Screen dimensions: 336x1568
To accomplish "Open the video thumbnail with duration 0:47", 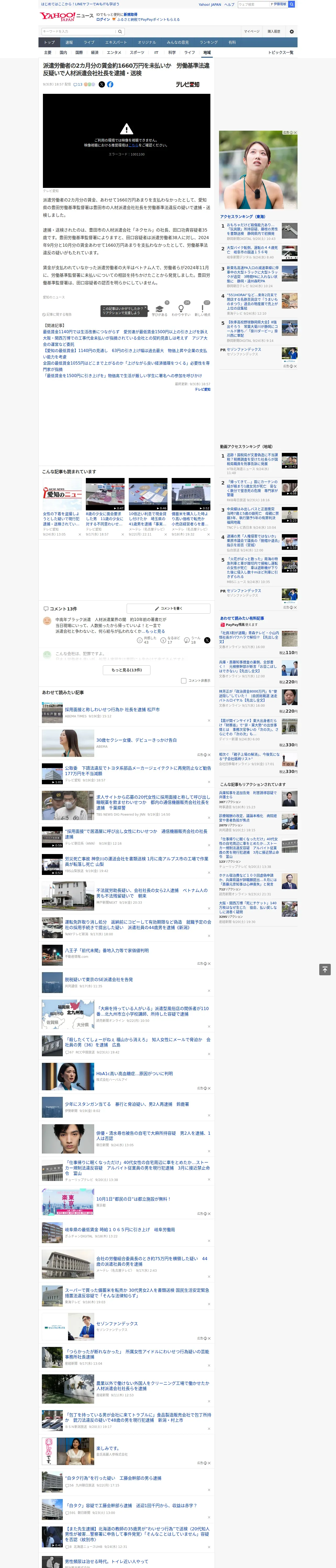I will 105,494.
